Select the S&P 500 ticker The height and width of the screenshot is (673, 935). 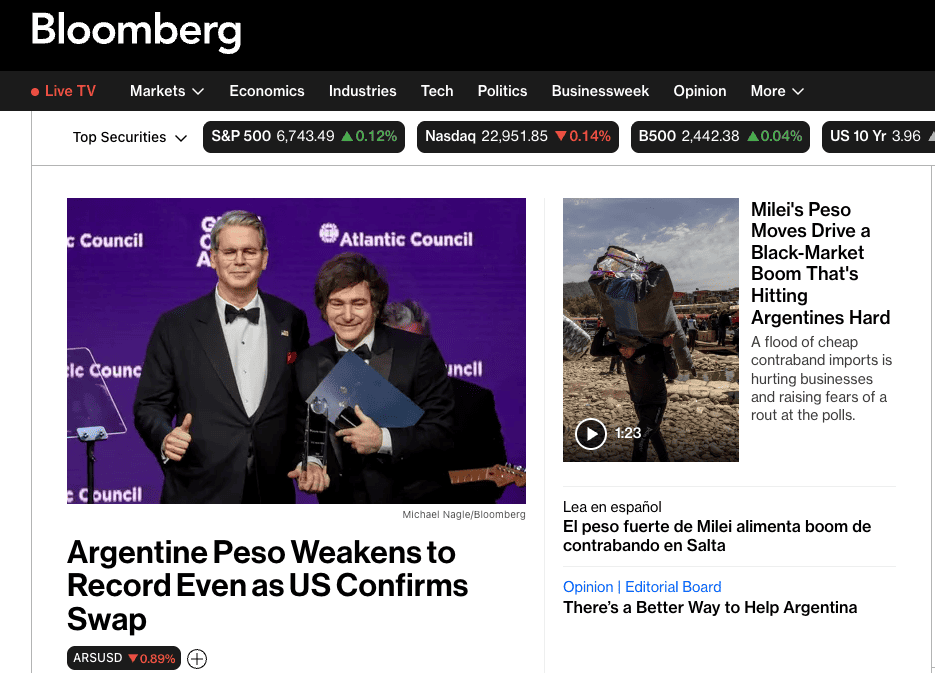tap(304, 137)
